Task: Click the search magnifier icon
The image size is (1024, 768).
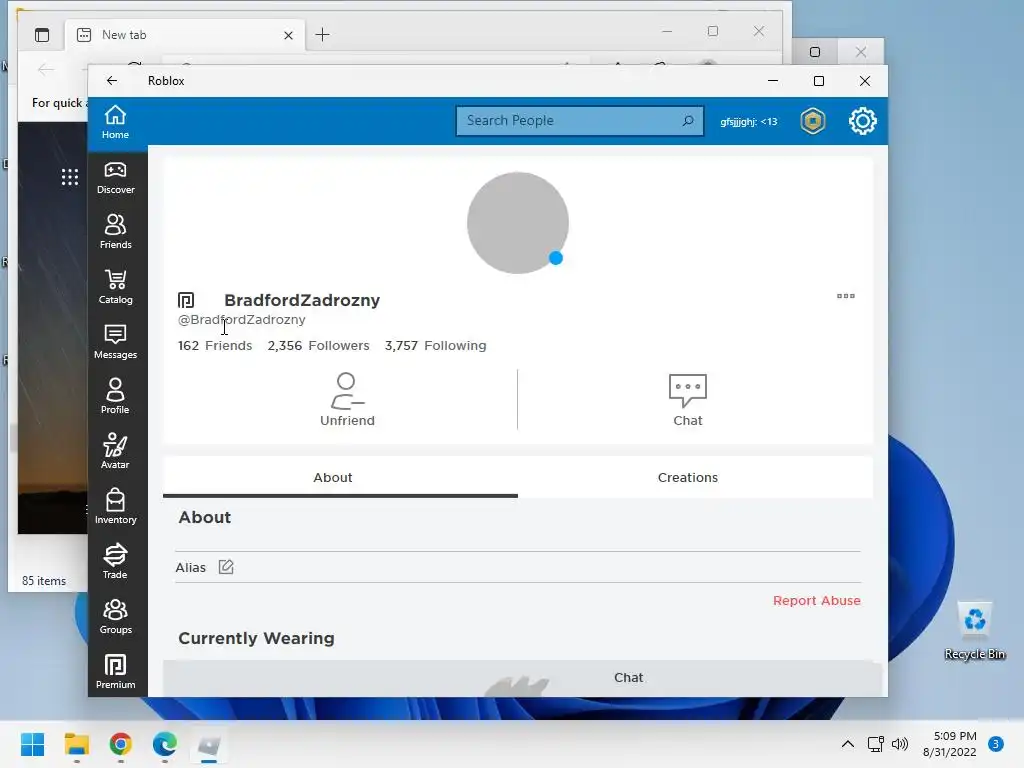Action: click(x=688, y=121)
